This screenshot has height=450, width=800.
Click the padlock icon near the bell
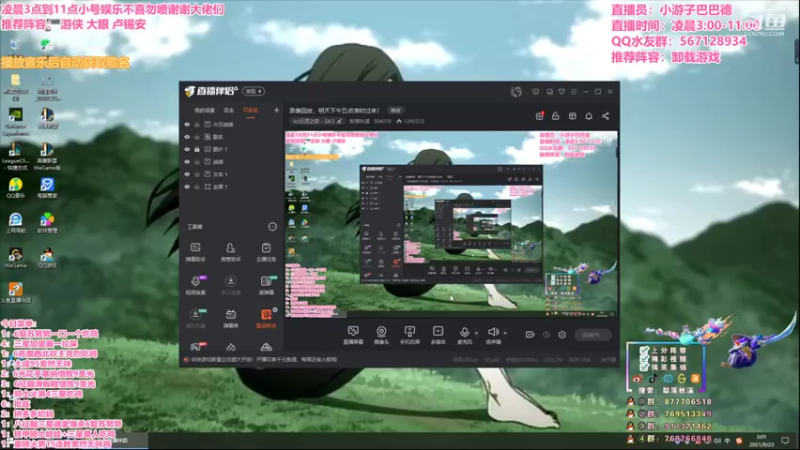pyautogui.click(x=556, y=116)
